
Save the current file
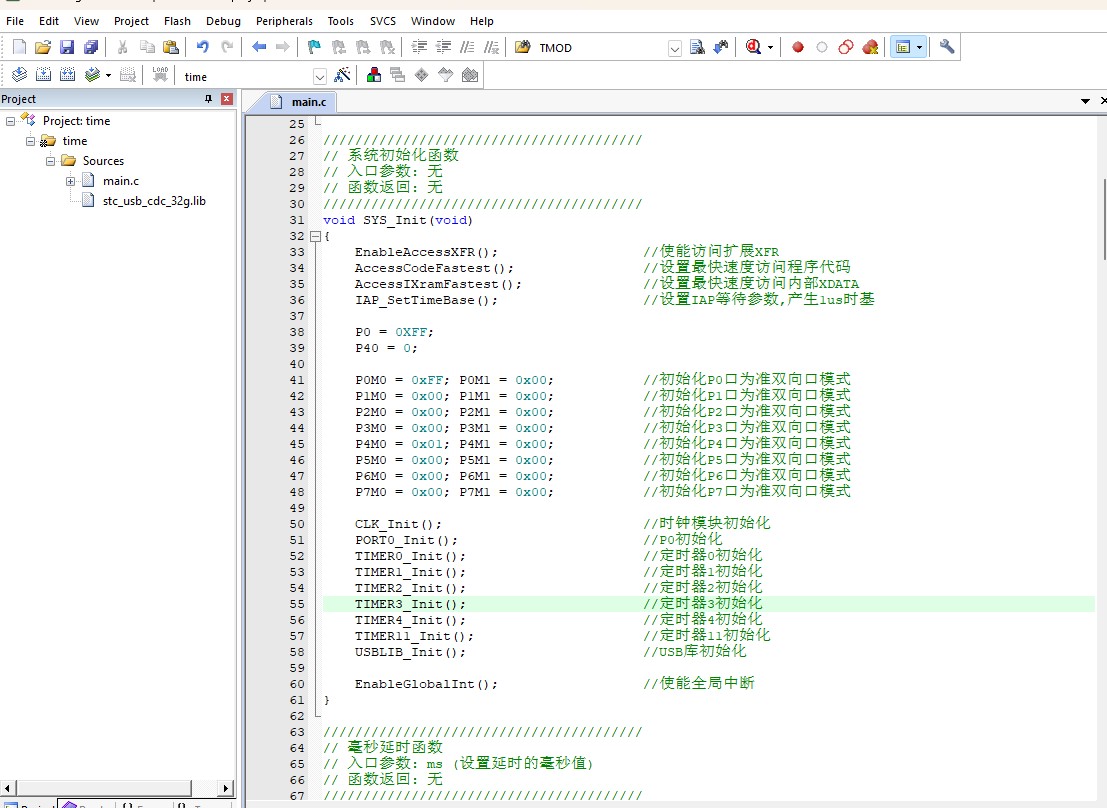click(x=67, y=47)
